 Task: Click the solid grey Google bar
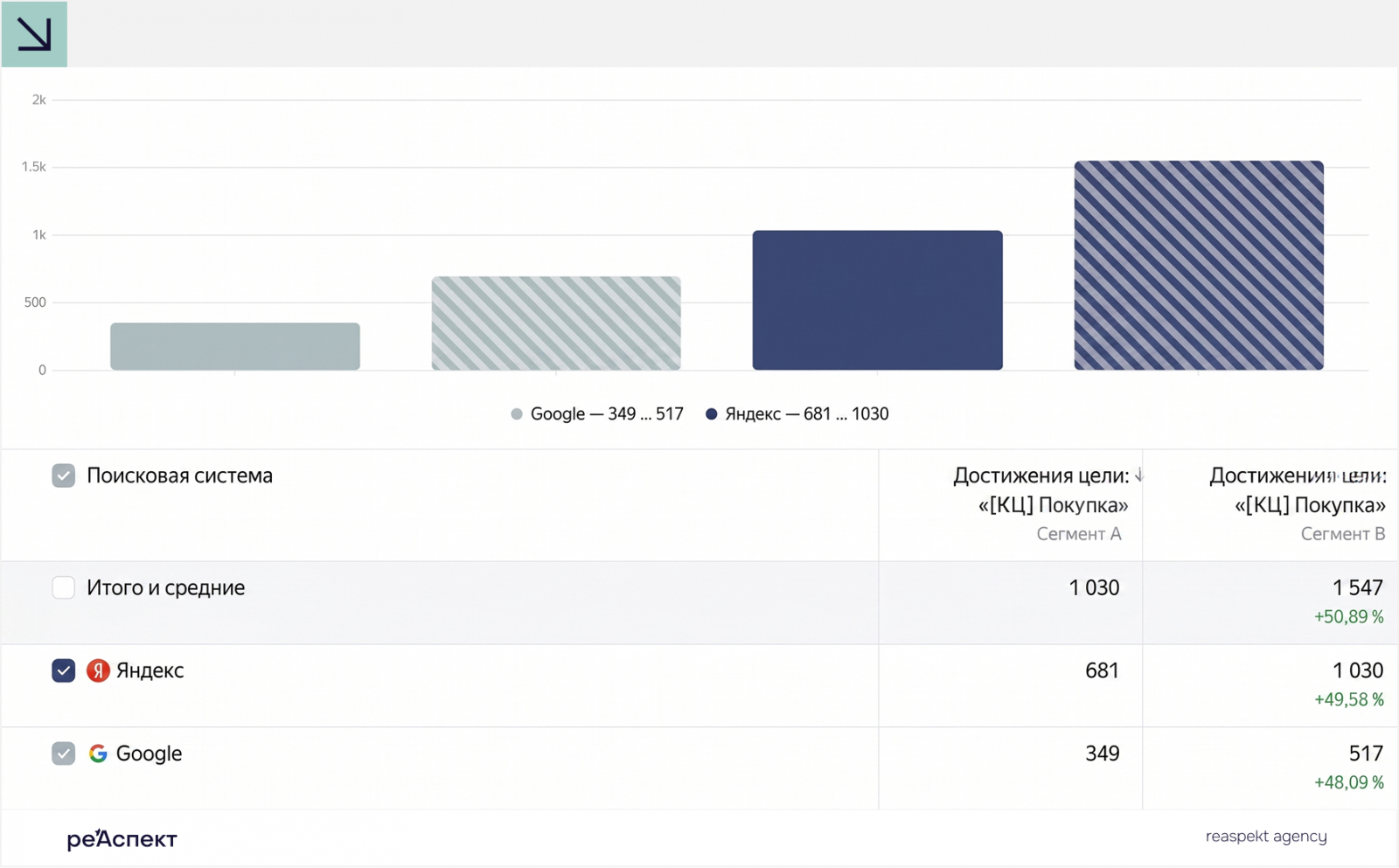click(235, 346)
